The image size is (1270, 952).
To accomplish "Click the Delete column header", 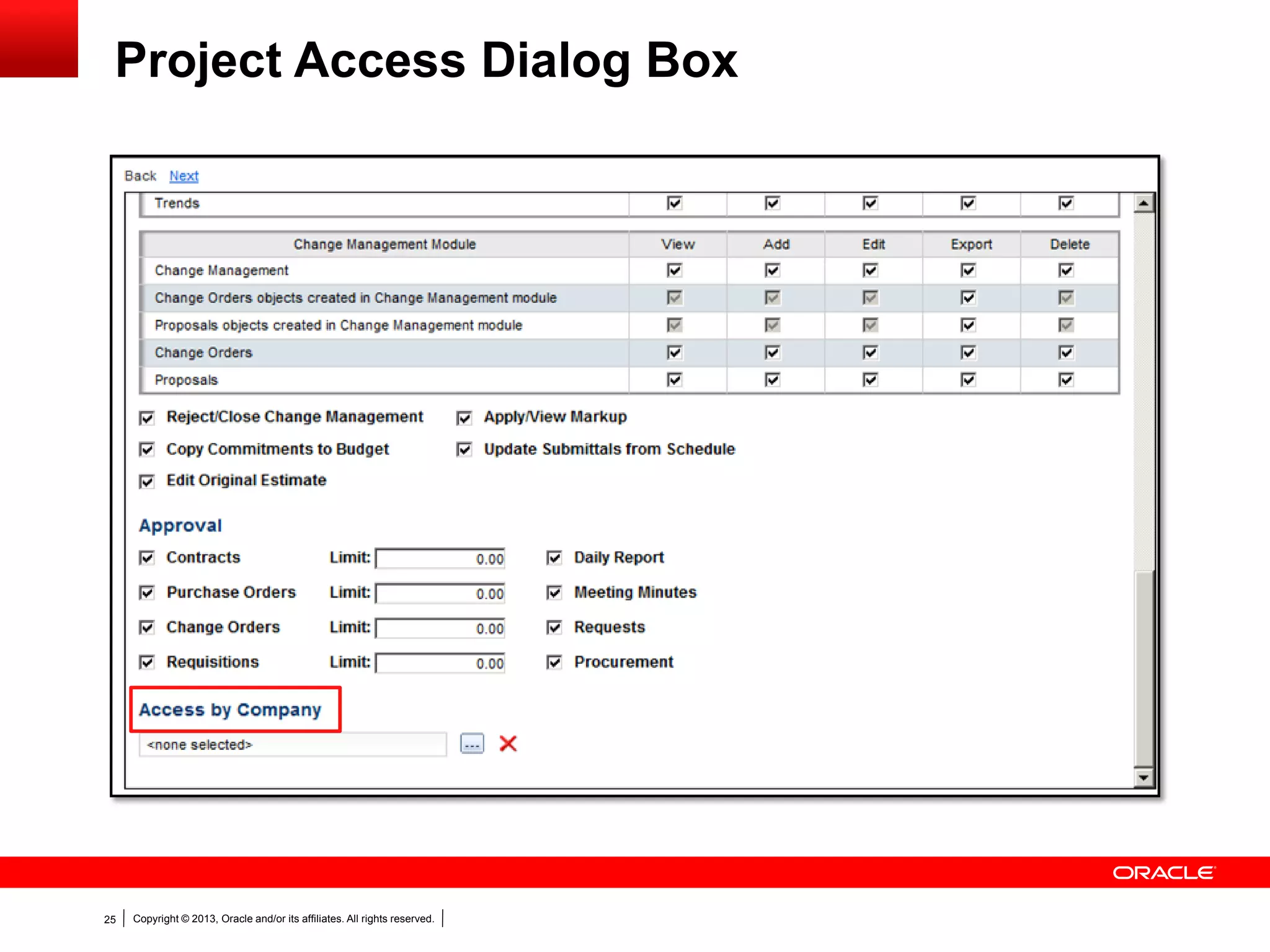I will coord(1070,244).
